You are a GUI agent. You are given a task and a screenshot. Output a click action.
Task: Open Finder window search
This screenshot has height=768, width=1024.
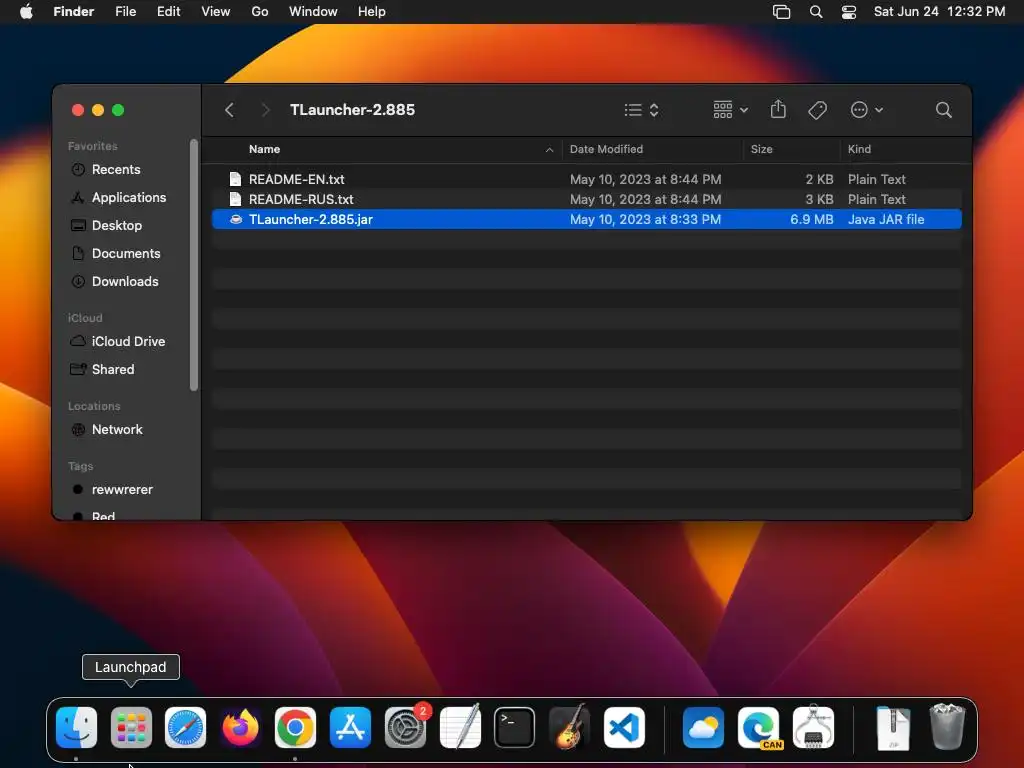click(943, 110)
